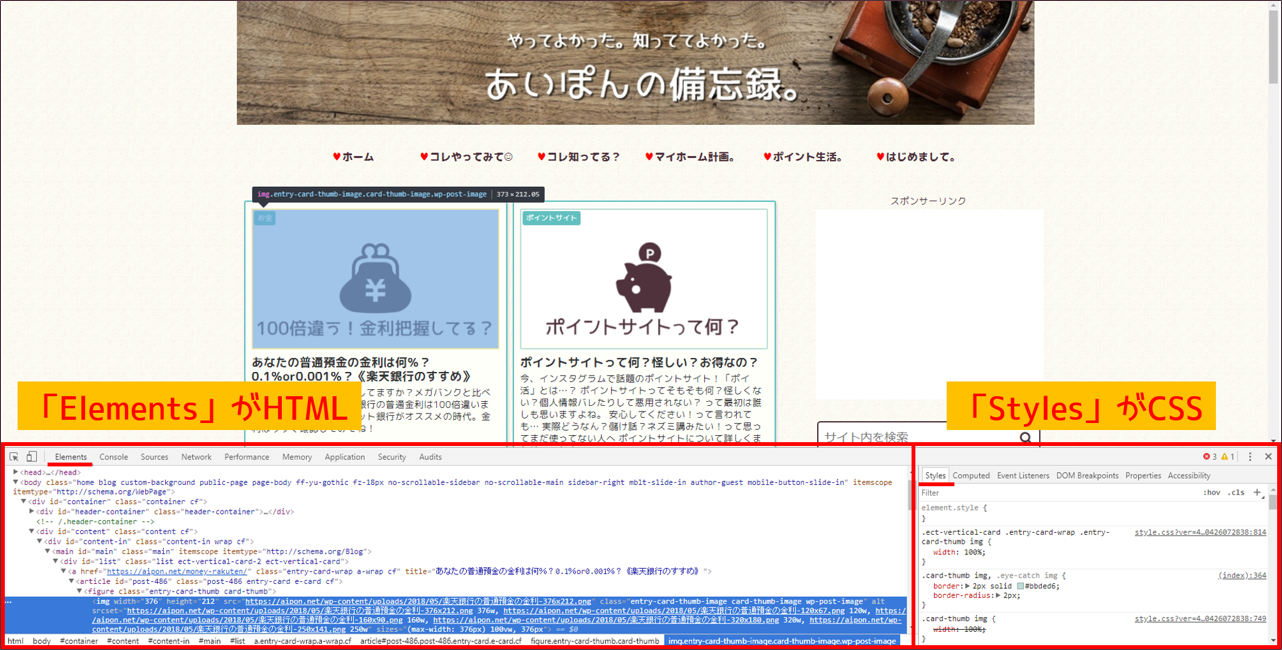Activate the DevTools inspect element picker icon
Viewport: 1282px width, 650px height.
click(14, 457)
